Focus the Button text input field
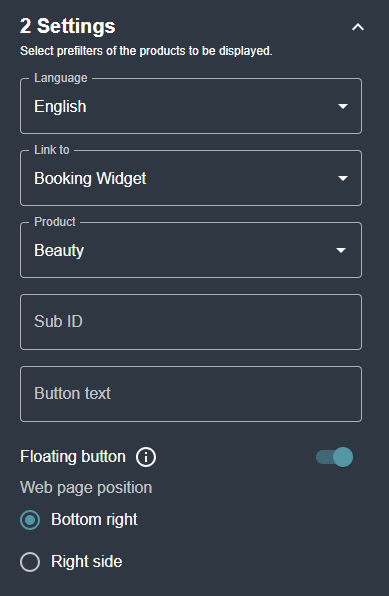The height and width of the screenshot is (596, 389). pyautogui.click(x=191, y=394)
